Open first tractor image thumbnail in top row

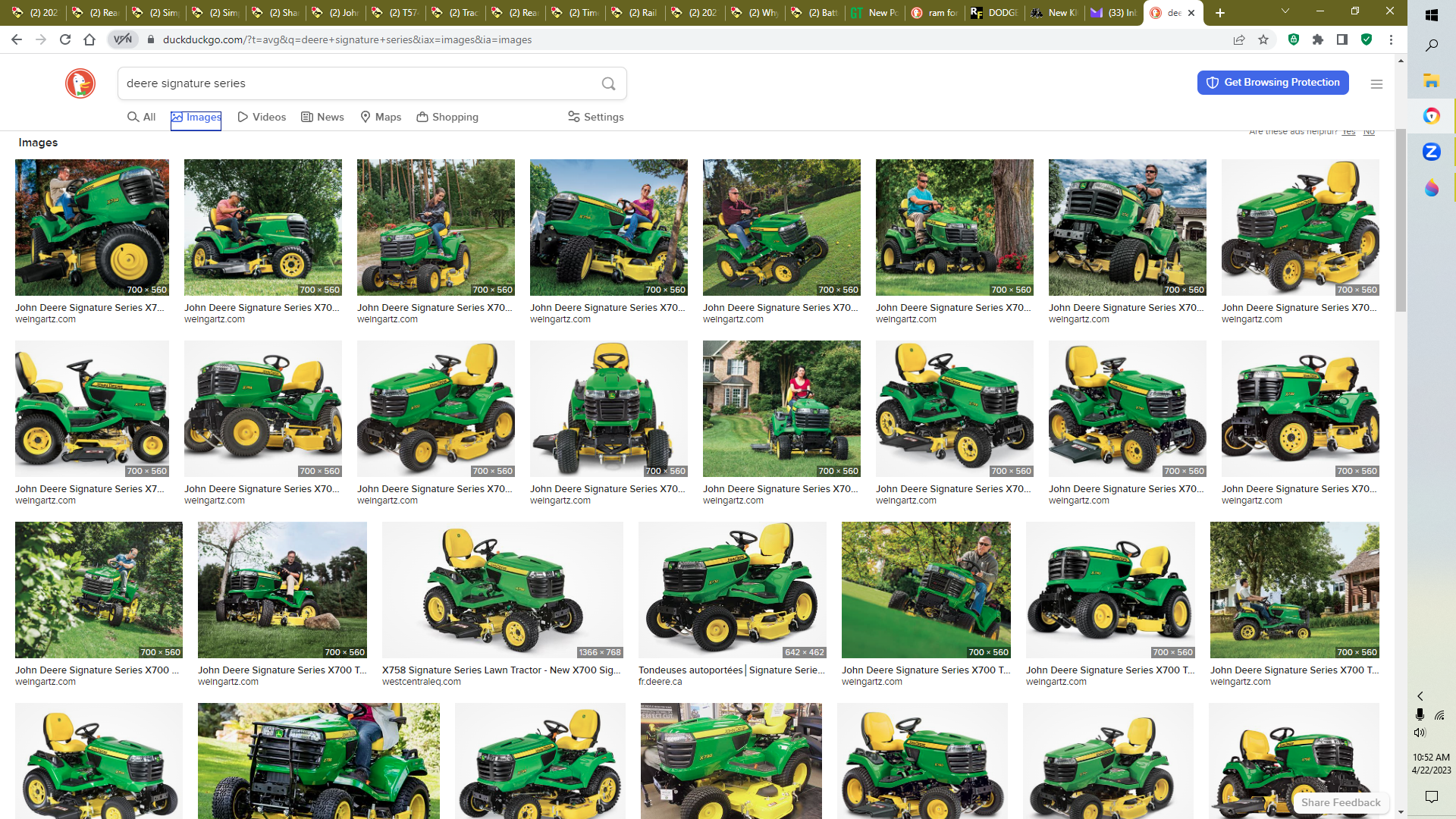click(x=92, y=227)
